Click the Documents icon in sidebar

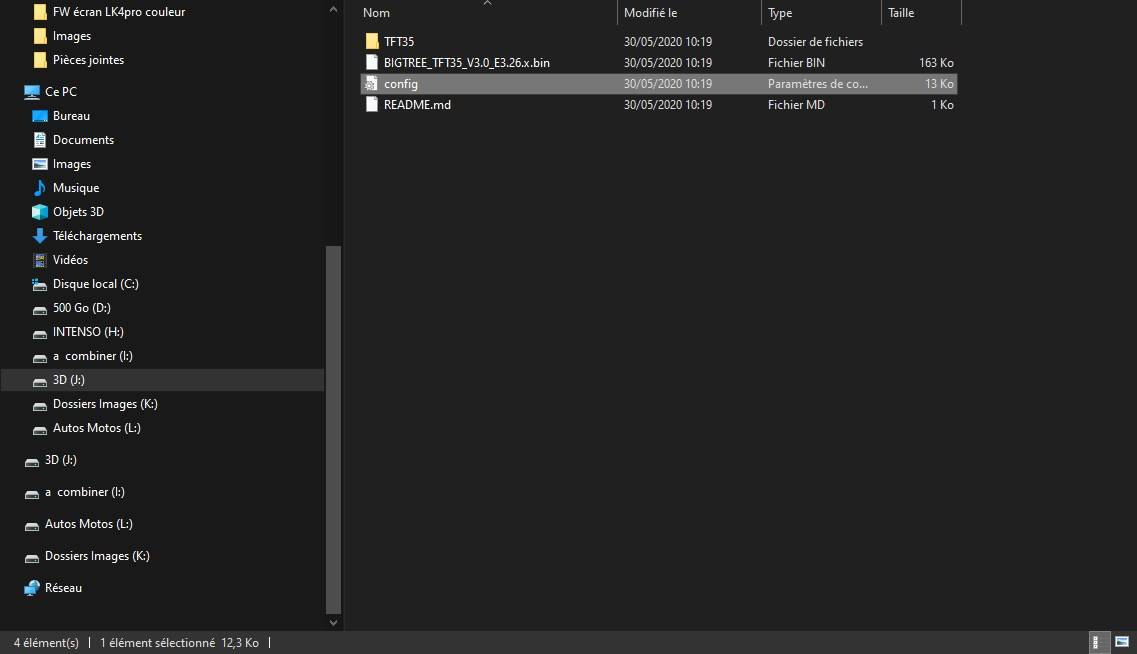point(40,139)
